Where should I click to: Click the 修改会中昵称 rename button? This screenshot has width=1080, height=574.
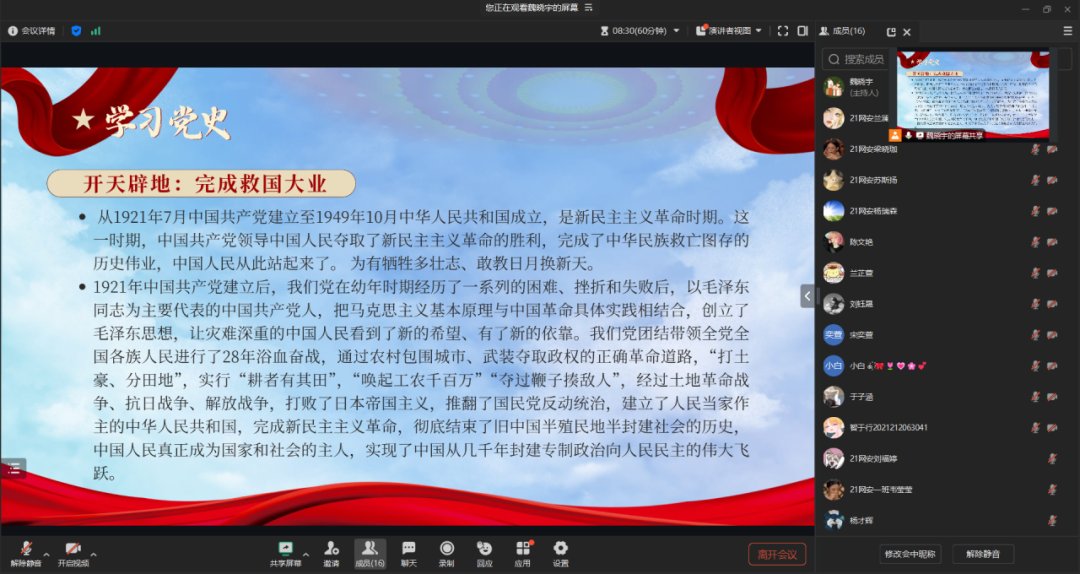point(909,554)
